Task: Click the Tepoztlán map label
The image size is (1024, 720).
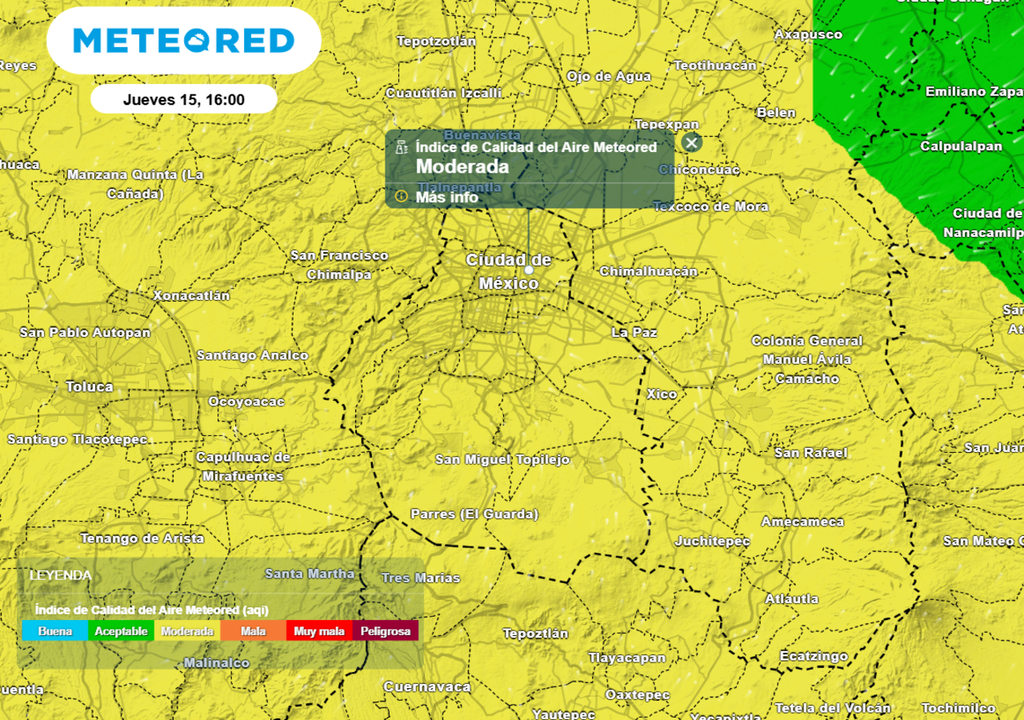Action: 536,633
